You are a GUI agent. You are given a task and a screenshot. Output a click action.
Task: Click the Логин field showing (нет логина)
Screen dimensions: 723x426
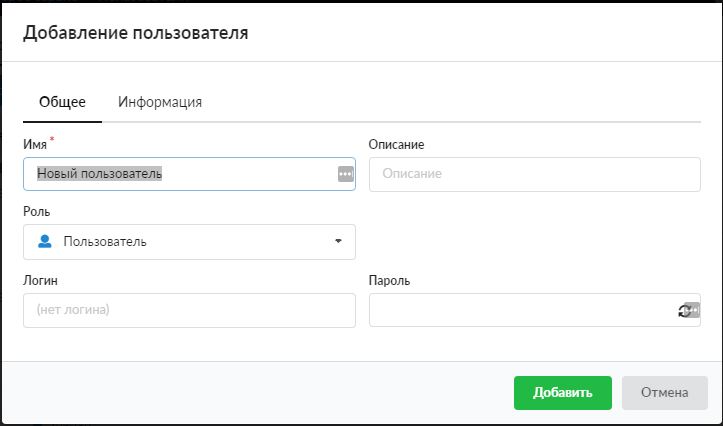coord(189,310)
